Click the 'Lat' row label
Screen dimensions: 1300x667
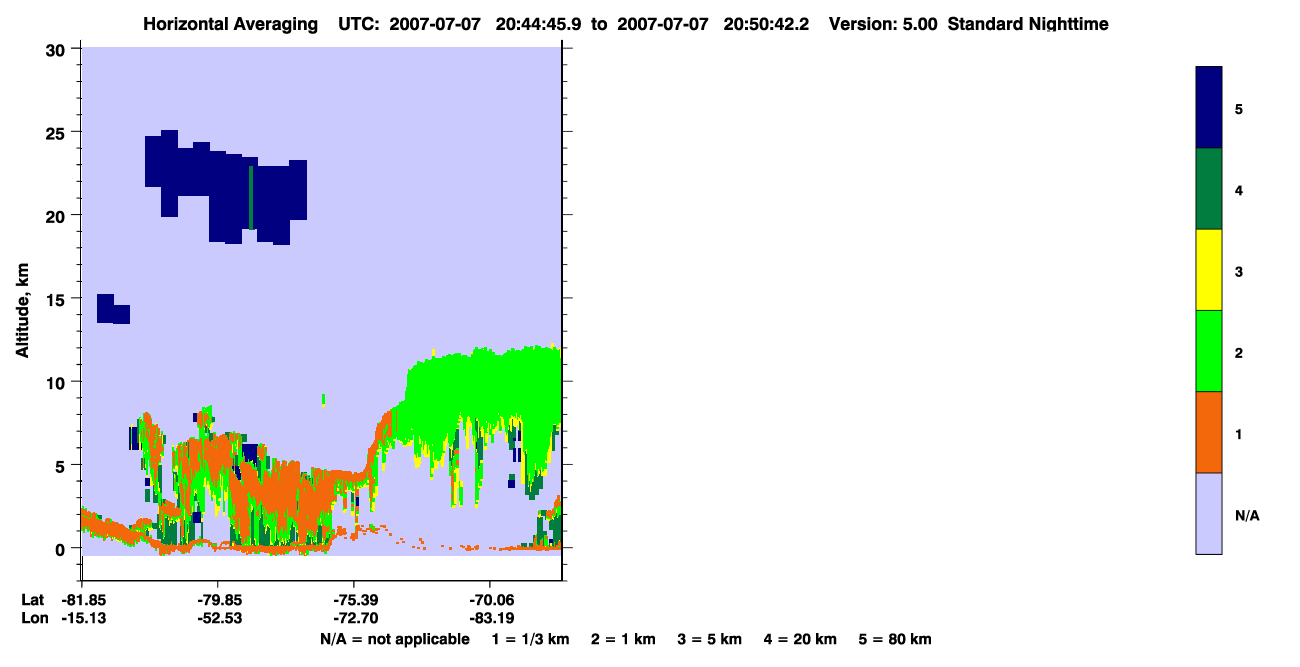pyautogui.click(x=33, y=599)
